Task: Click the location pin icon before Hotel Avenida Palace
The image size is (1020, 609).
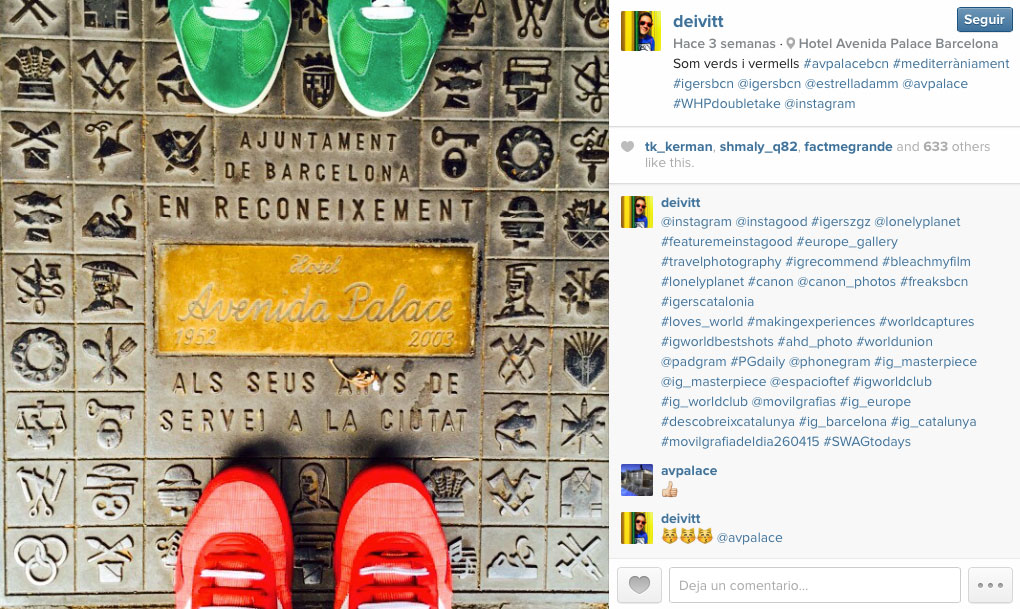Action: click(x=790, y=44)
